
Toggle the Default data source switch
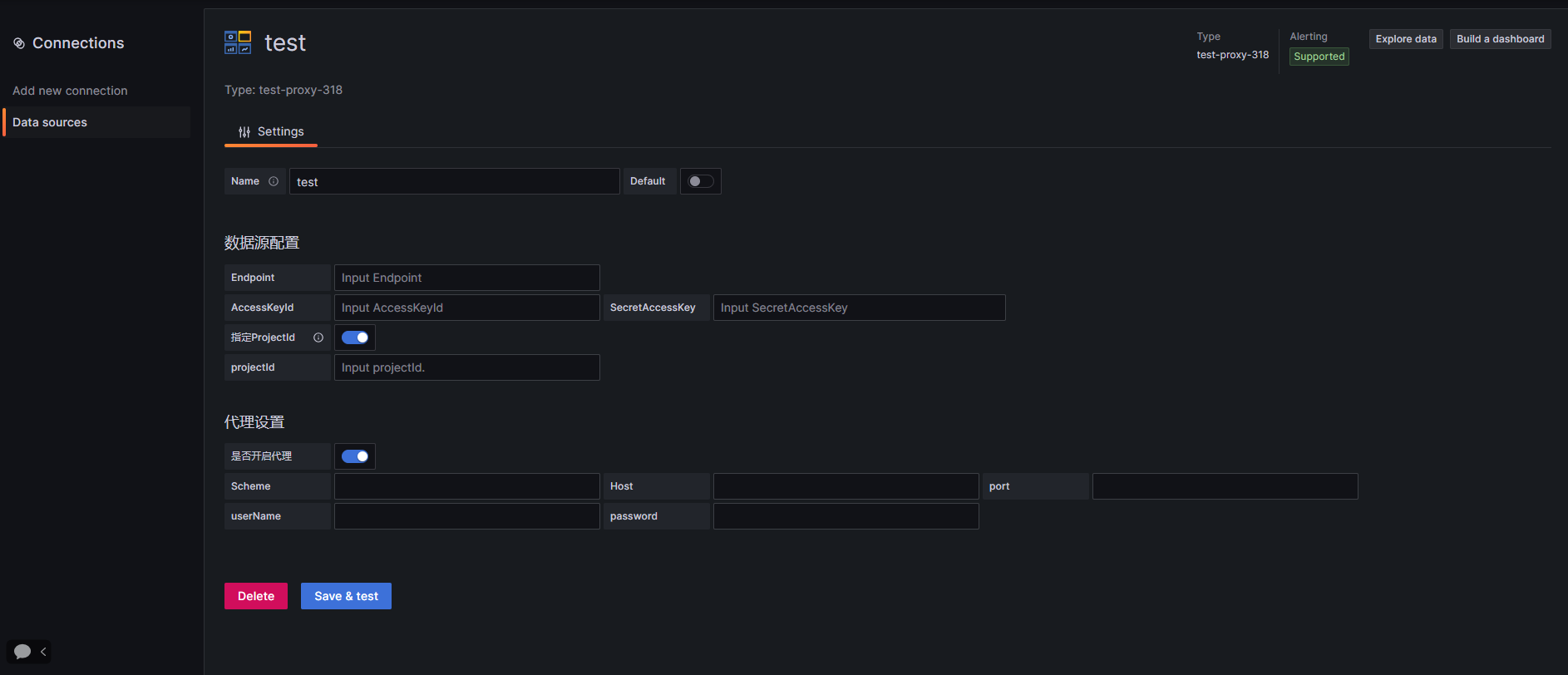tap(701, 181)
